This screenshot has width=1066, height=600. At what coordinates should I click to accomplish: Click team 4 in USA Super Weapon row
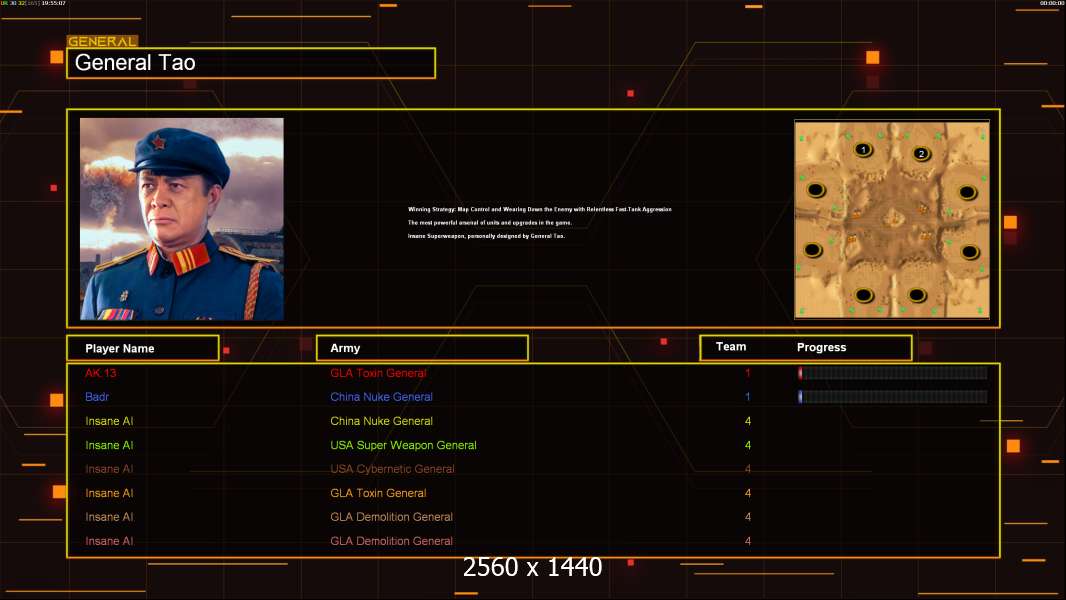pos(748,445)
